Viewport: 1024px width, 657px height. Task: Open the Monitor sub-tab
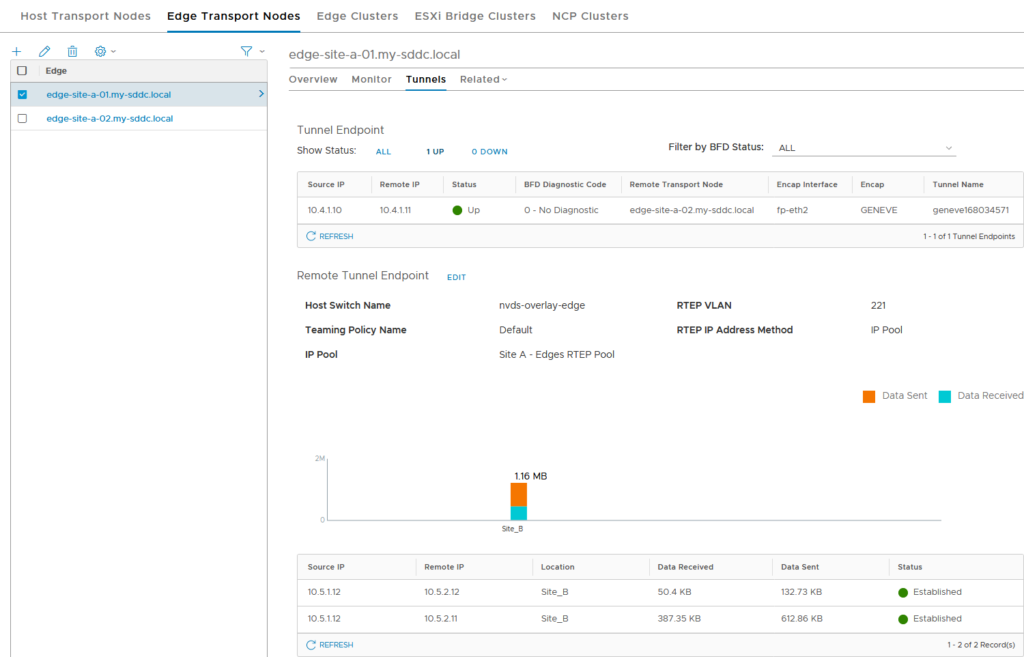click(372, 79)
